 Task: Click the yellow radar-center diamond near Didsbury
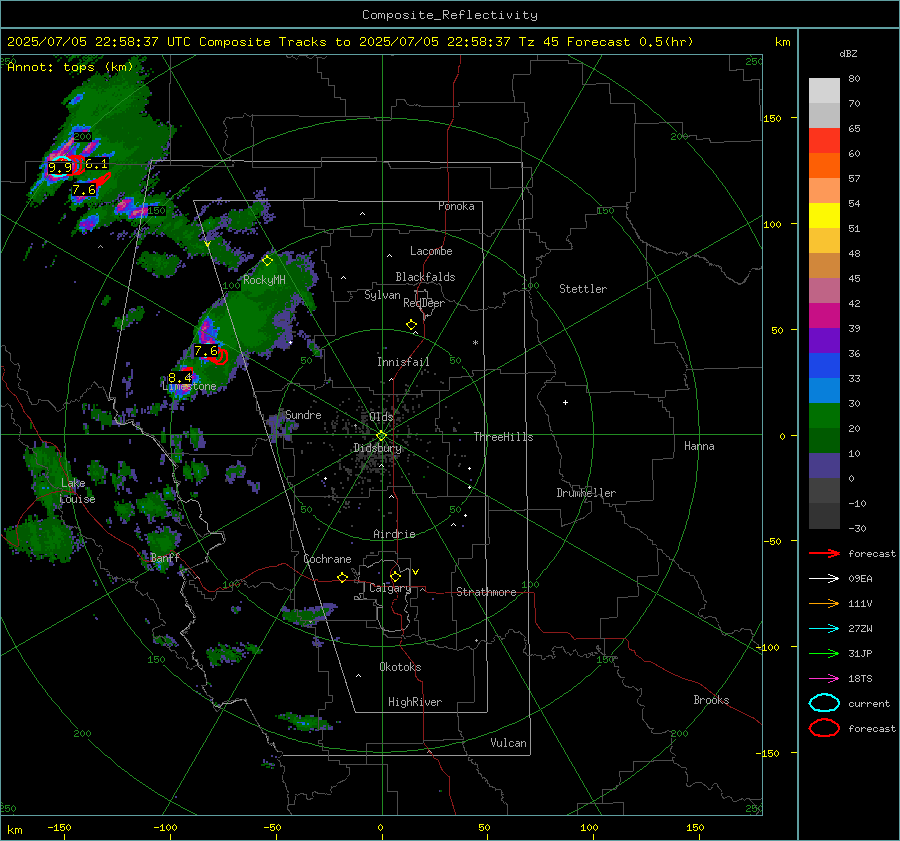tap(381, 436)
